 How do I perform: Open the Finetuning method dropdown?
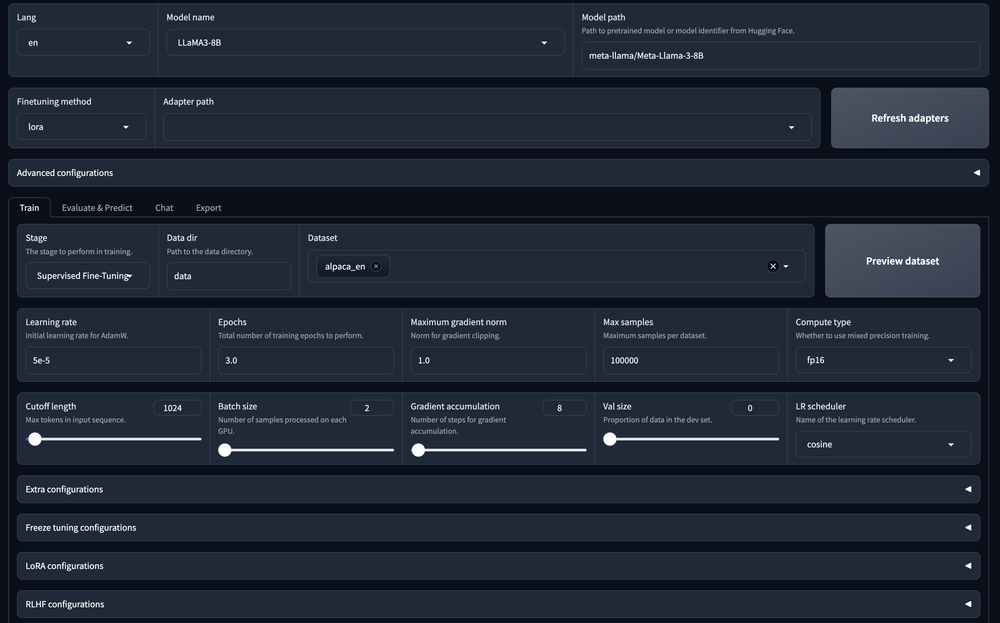click(81, 127)
